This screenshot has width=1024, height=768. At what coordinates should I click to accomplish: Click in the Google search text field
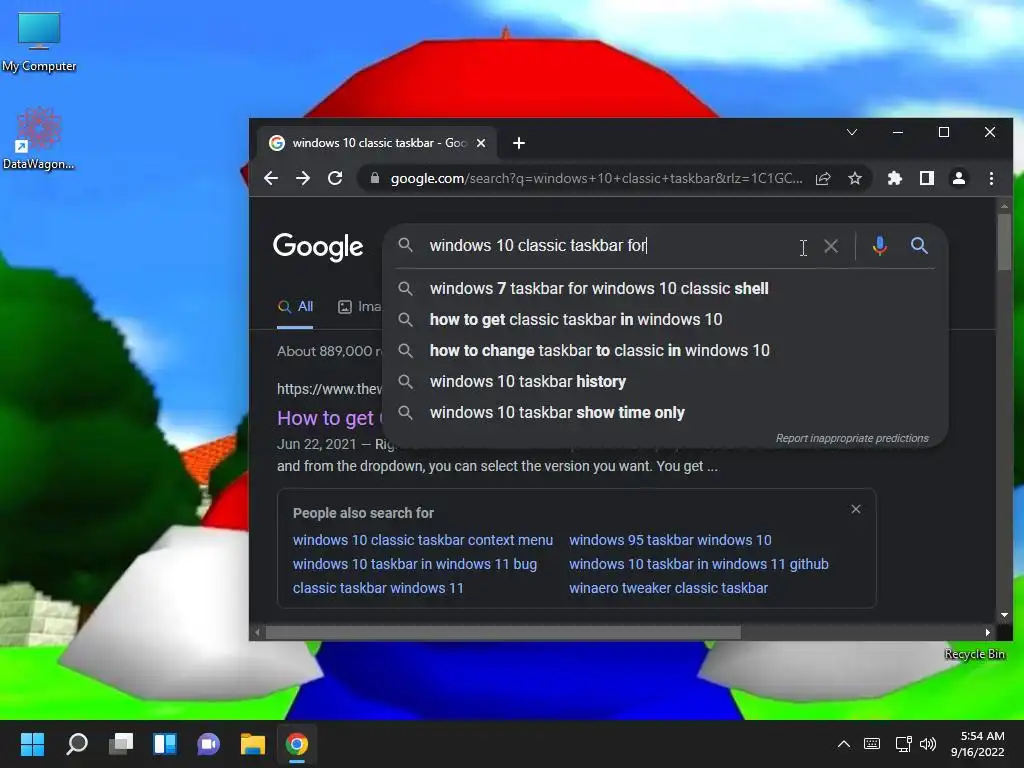tap(607, 246)
